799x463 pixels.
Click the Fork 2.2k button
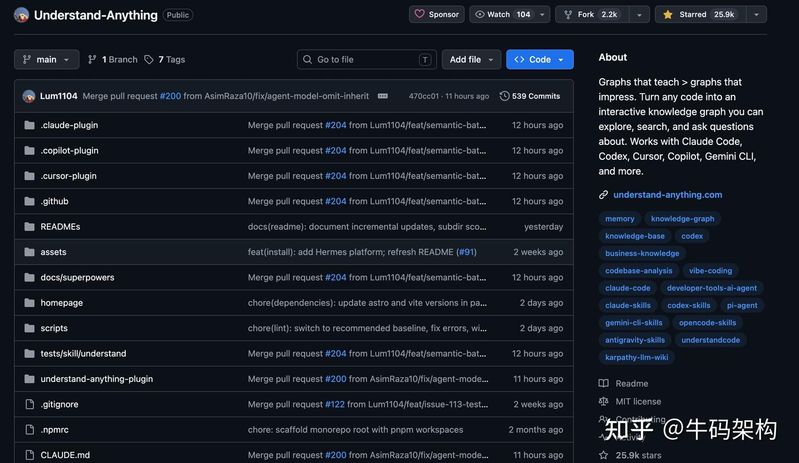592,14
